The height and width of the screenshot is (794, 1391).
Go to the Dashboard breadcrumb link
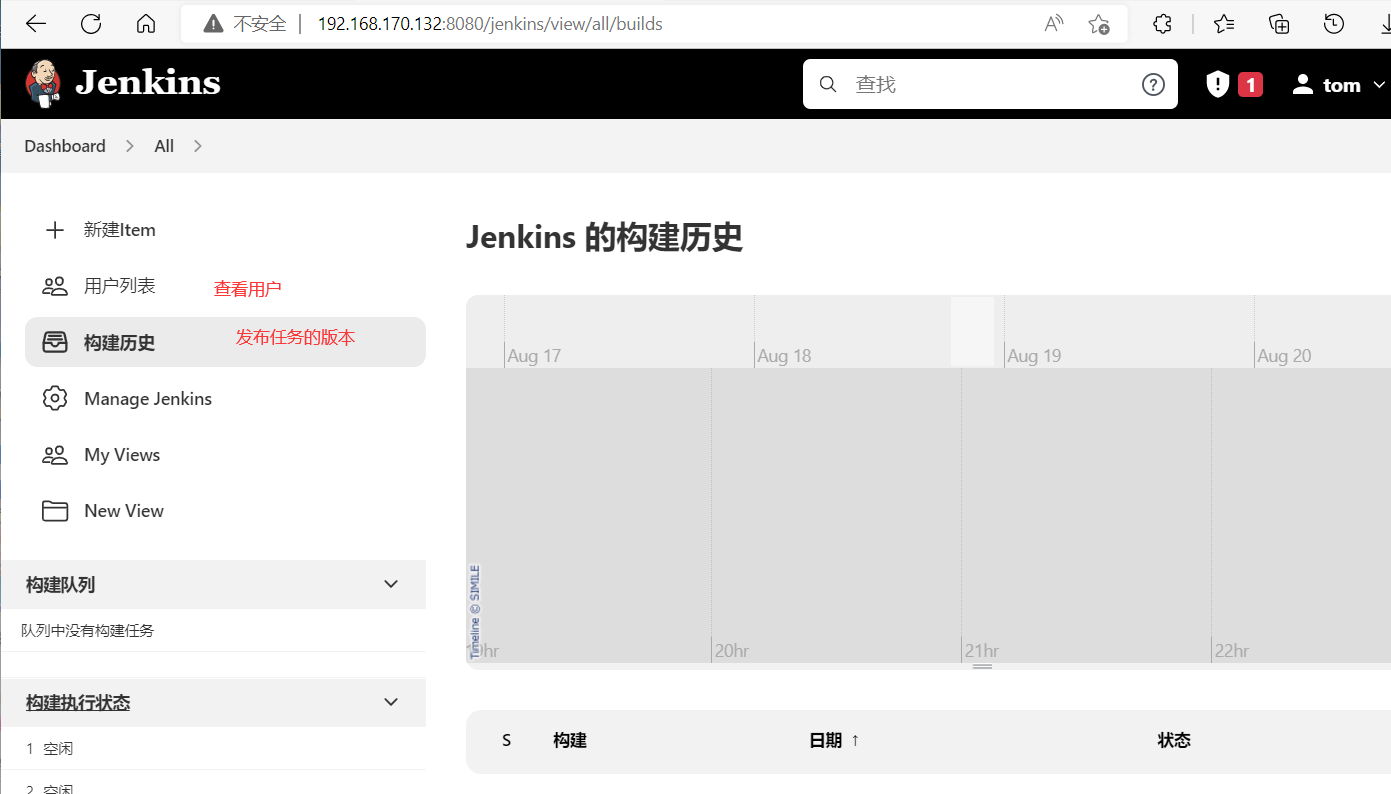65,146
